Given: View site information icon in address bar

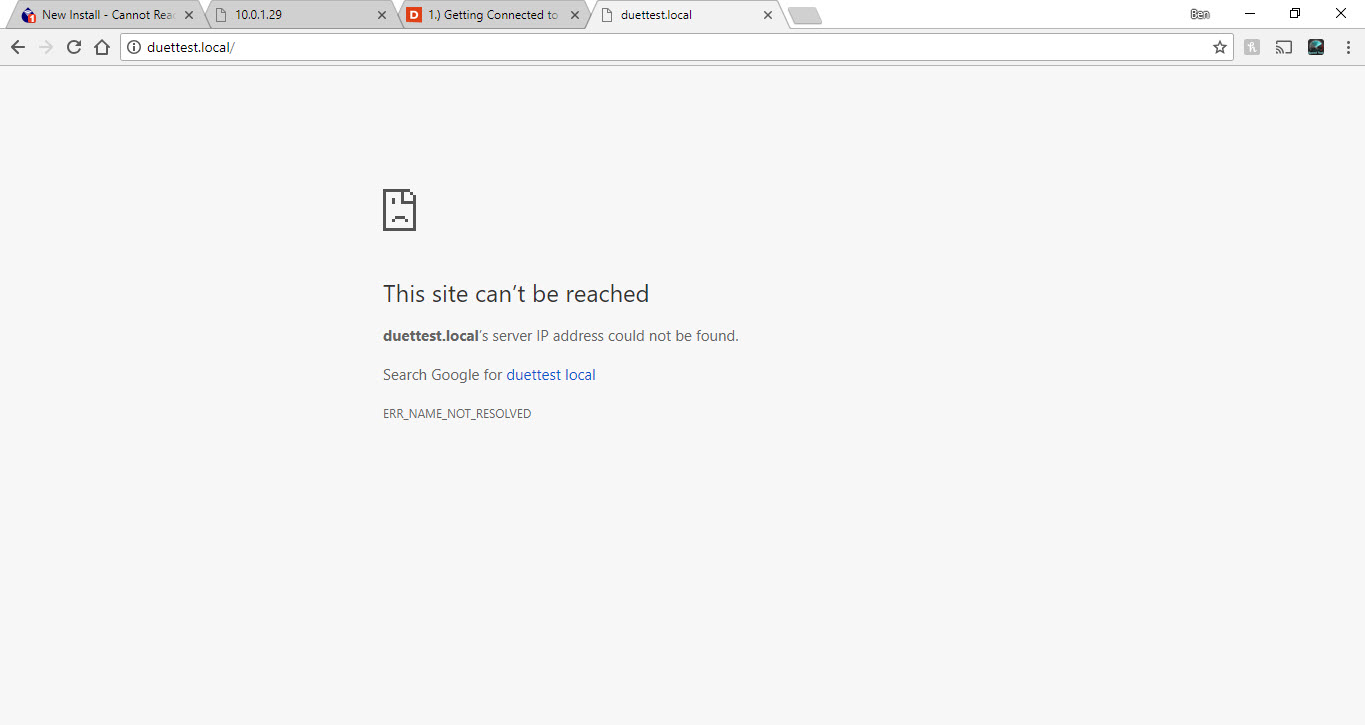Looking at the screenshot, I should [x=134, y=47].
